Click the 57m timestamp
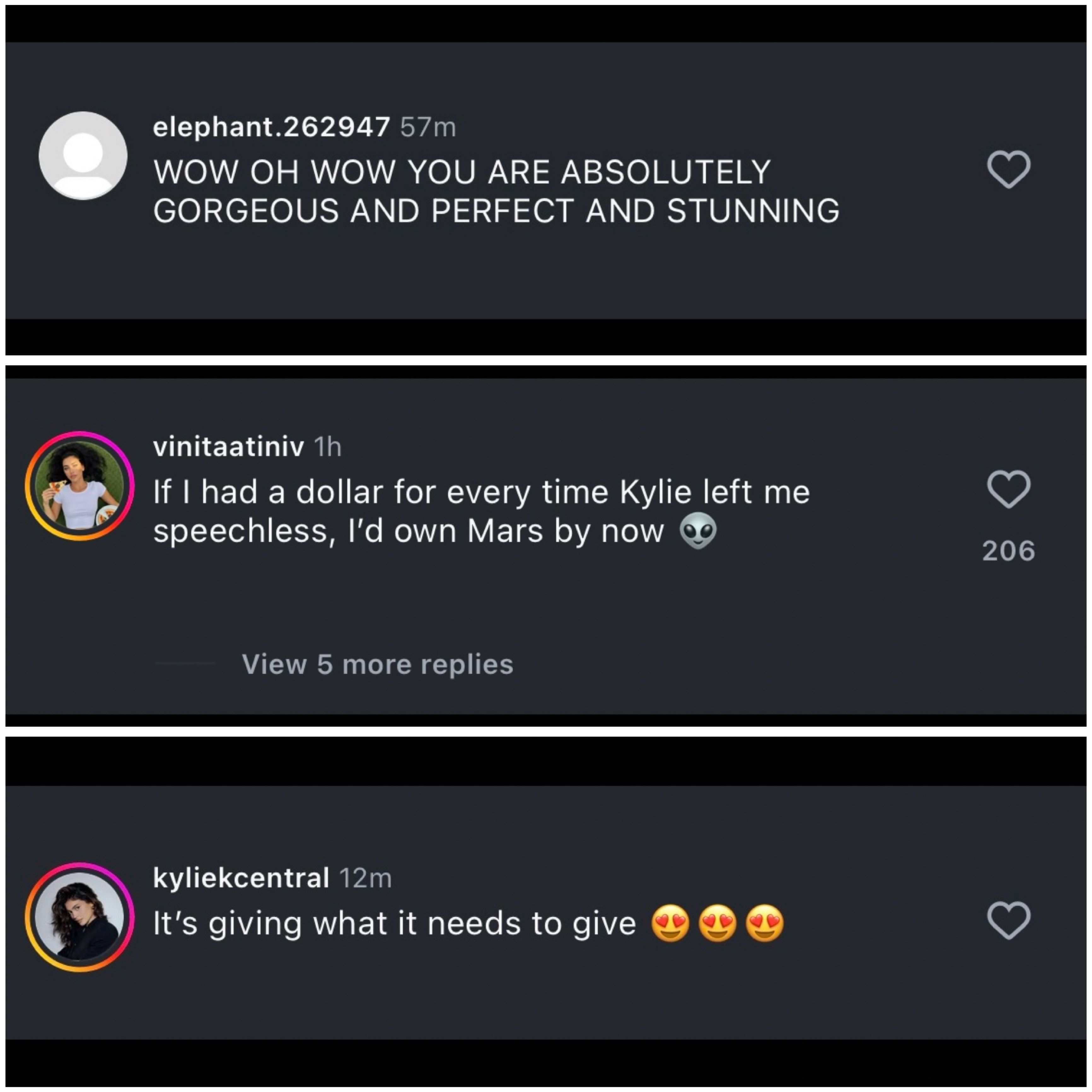Image resolution: width=1092 pixels, height=1092 pixels. 428,127
